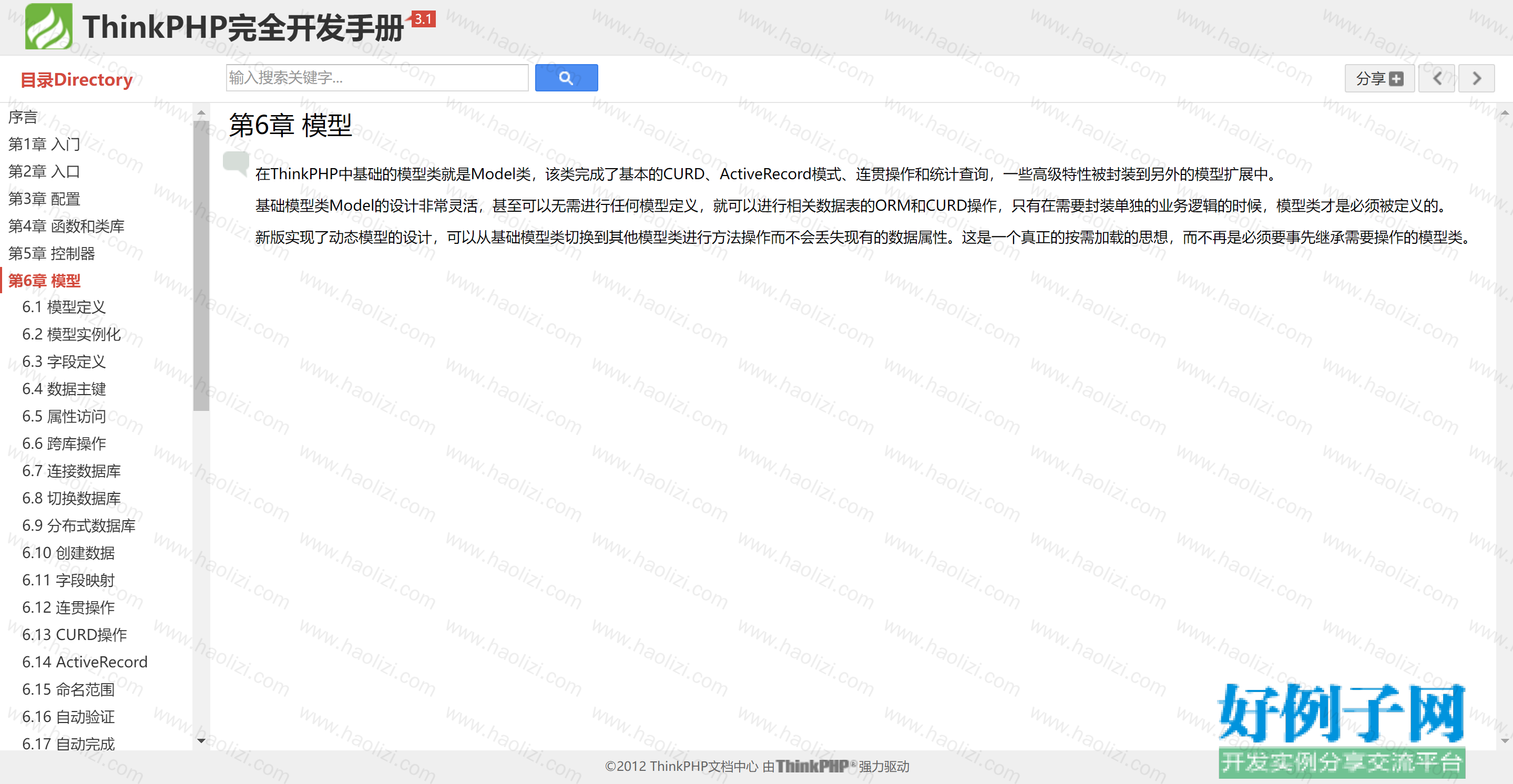Select section 6.1 模型定义
The height and width of the screenshot is (784, 1513).
[x=64, y=306]
